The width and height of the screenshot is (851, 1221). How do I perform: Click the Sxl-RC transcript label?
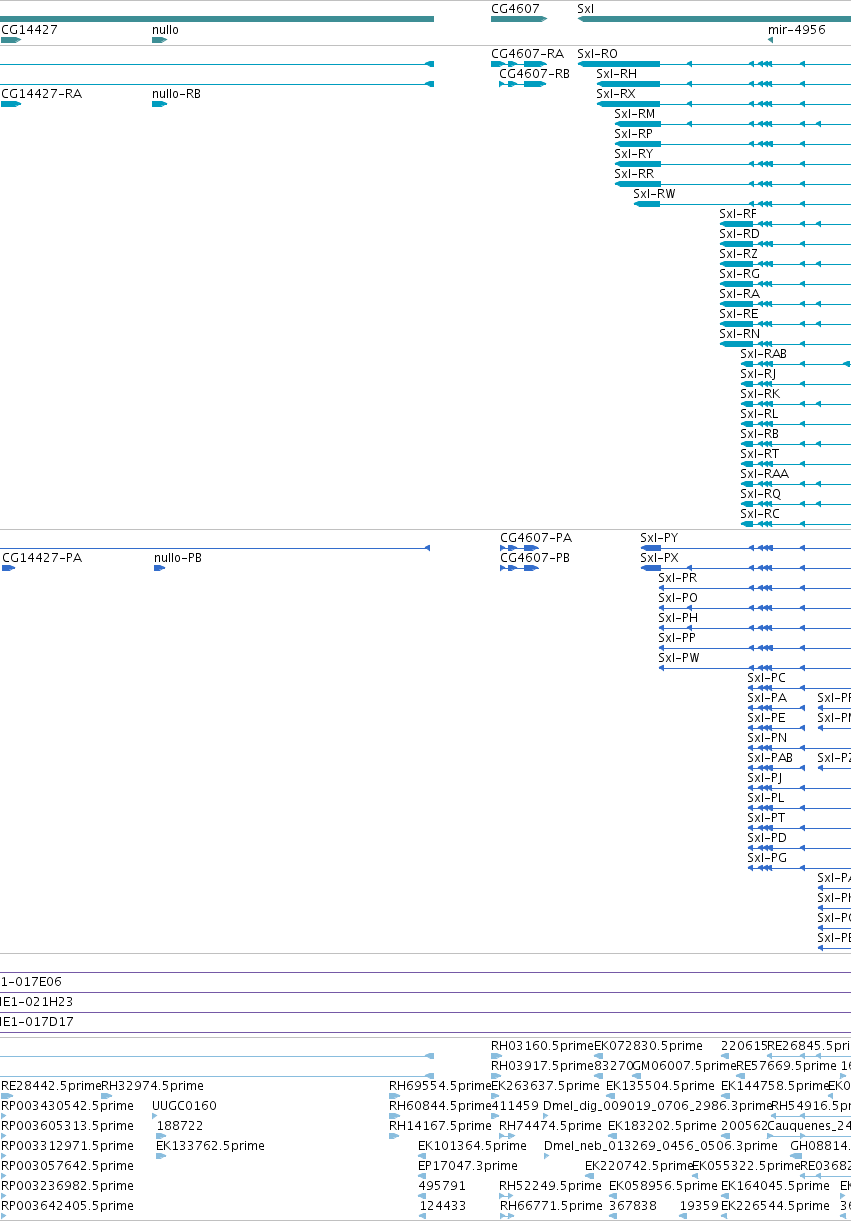pos(760,514)
